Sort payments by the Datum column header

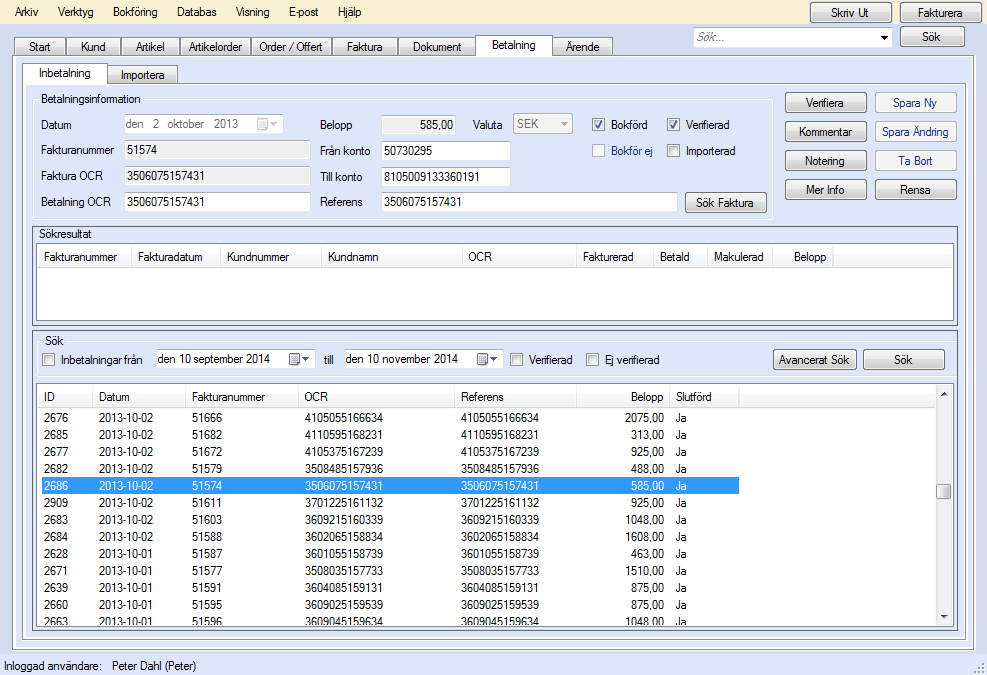pos(138,397)
